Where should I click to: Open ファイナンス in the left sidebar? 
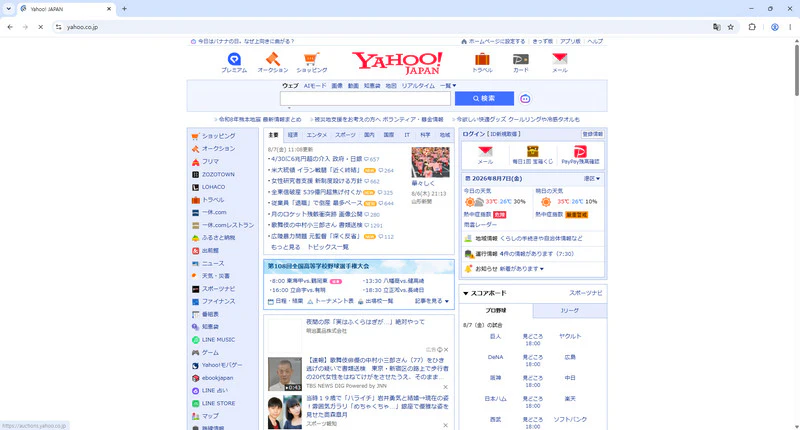[218, 301]
